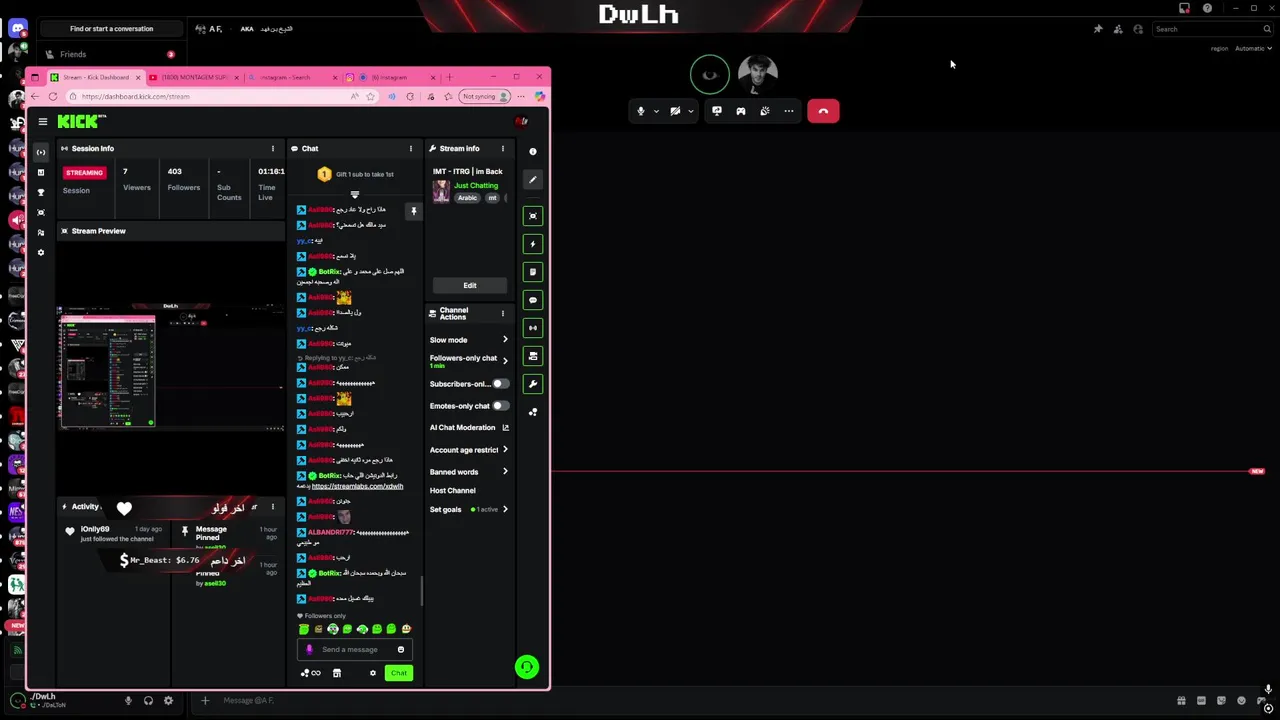
Task: Select the Stream icon in Kick sidebar
Action: 41,152
